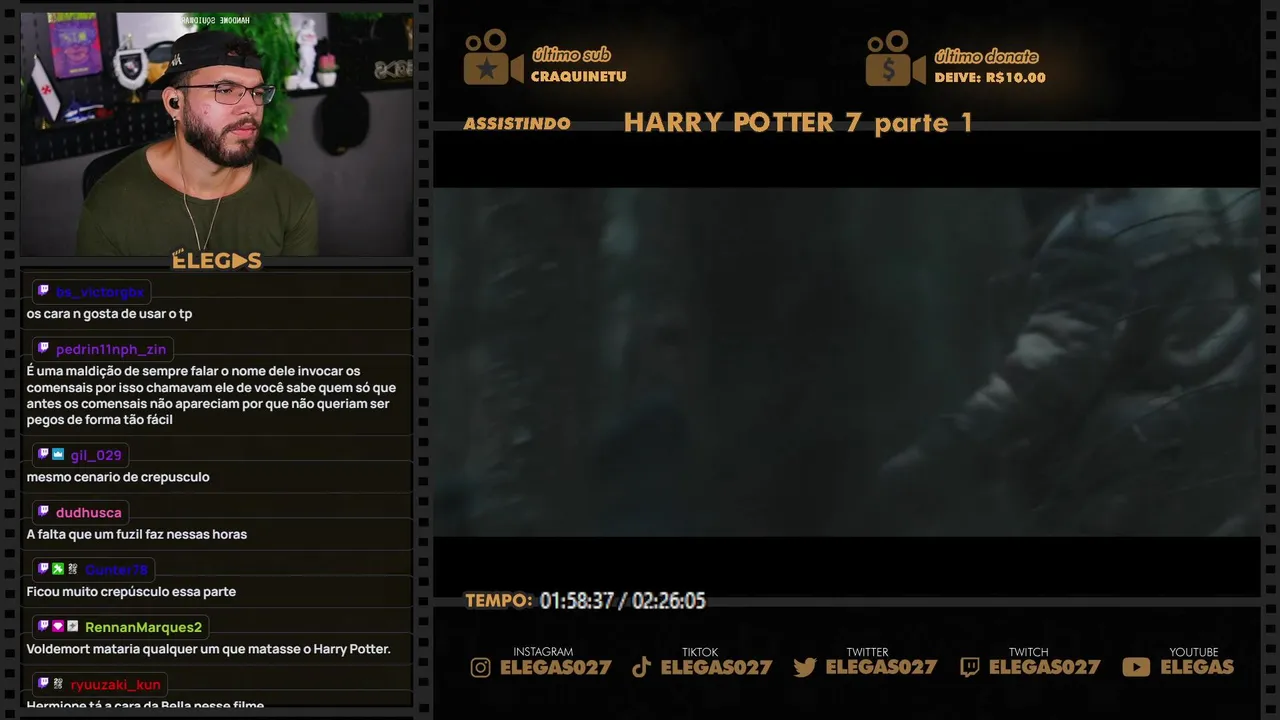The width and height of the screenshot is (1280, 720).
Task: Click Twitch badge beside bs_victorgbx
Action: pos(43,291)
